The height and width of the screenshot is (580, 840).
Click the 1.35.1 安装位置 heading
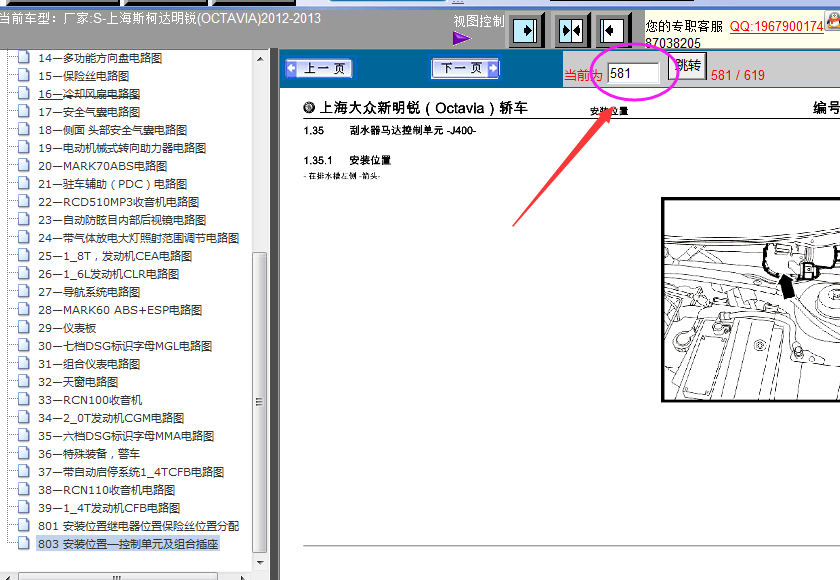(347, 160)
